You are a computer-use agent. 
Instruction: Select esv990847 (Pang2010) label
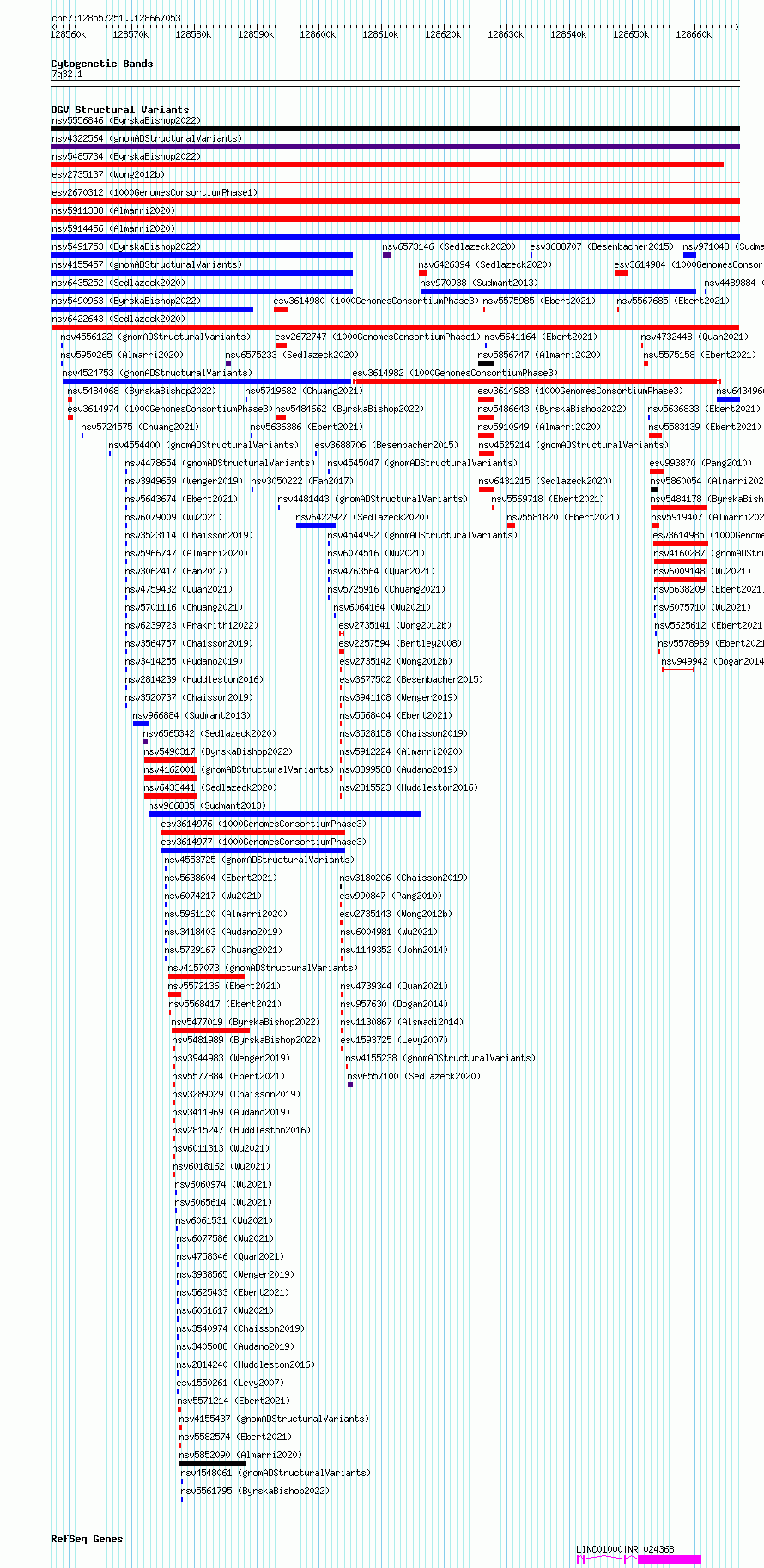(391, 896)
